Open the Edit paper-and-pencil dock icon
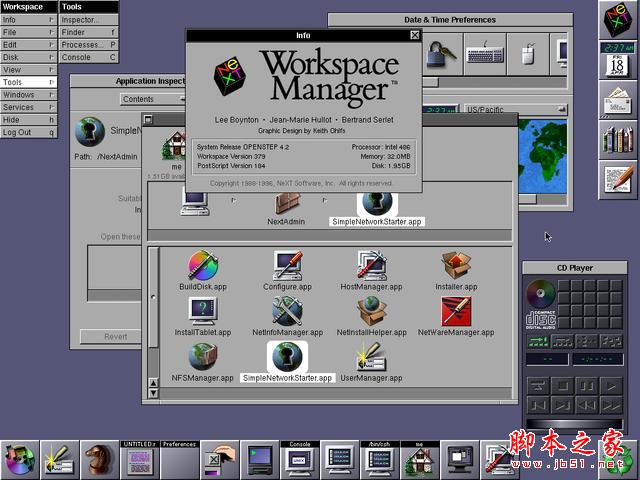The width and height of the screenshot is (640, 480). tap(618, 180)
